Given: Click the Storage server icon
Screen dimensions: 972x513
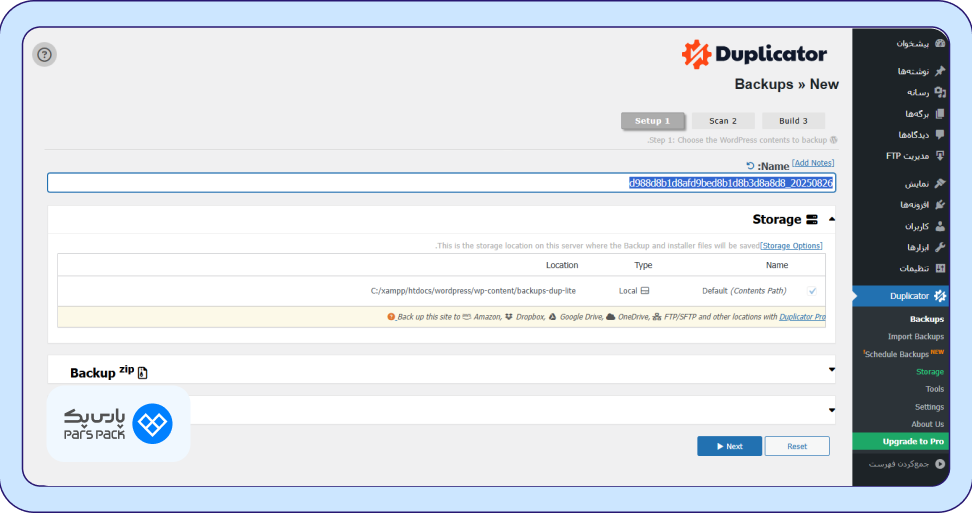Looking at the screenshot, I should 811,219.
